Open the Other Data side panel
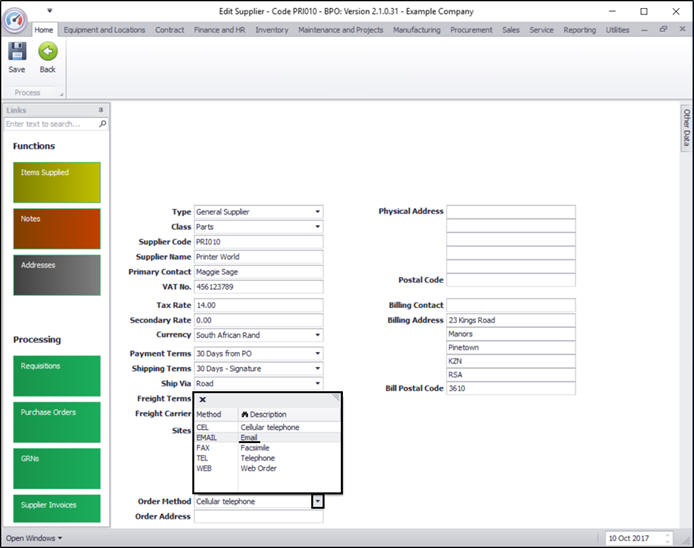Image resolution: width=694 pixels, height=548 pixels. 686,128
